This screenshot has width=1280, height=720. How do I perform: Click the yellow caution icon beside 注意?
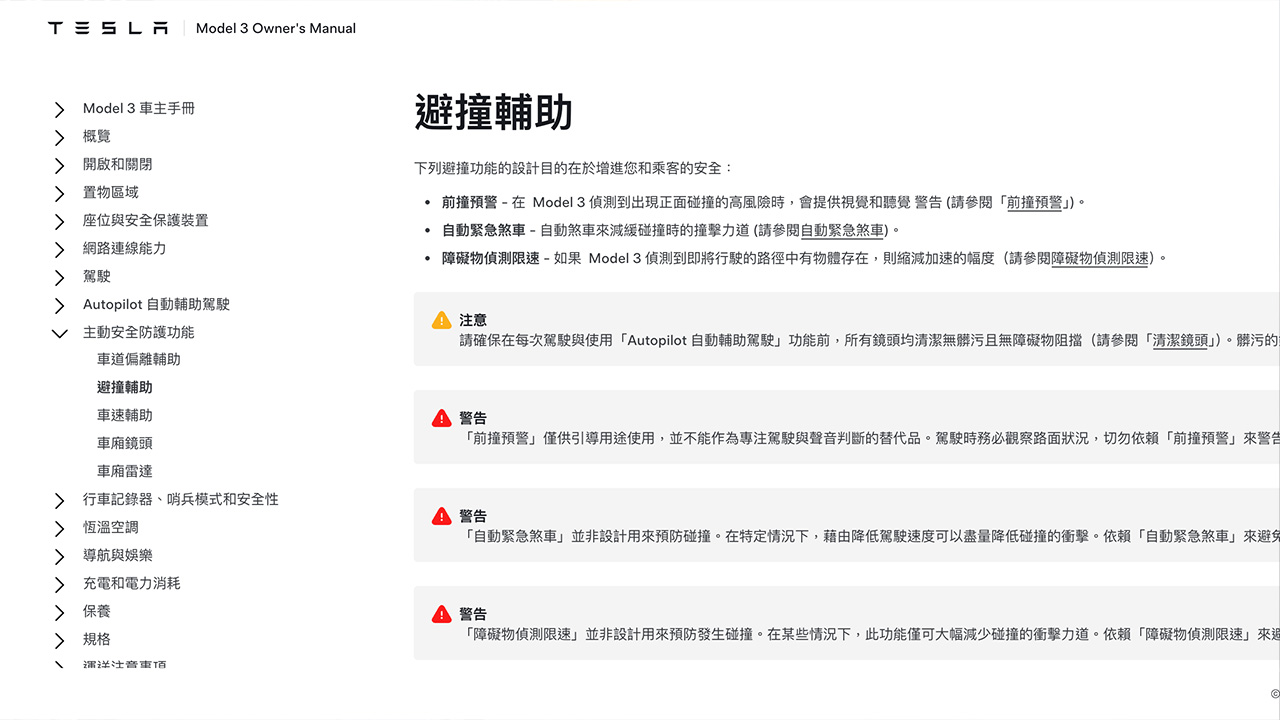pyautogui.click(x=441, y=321)
